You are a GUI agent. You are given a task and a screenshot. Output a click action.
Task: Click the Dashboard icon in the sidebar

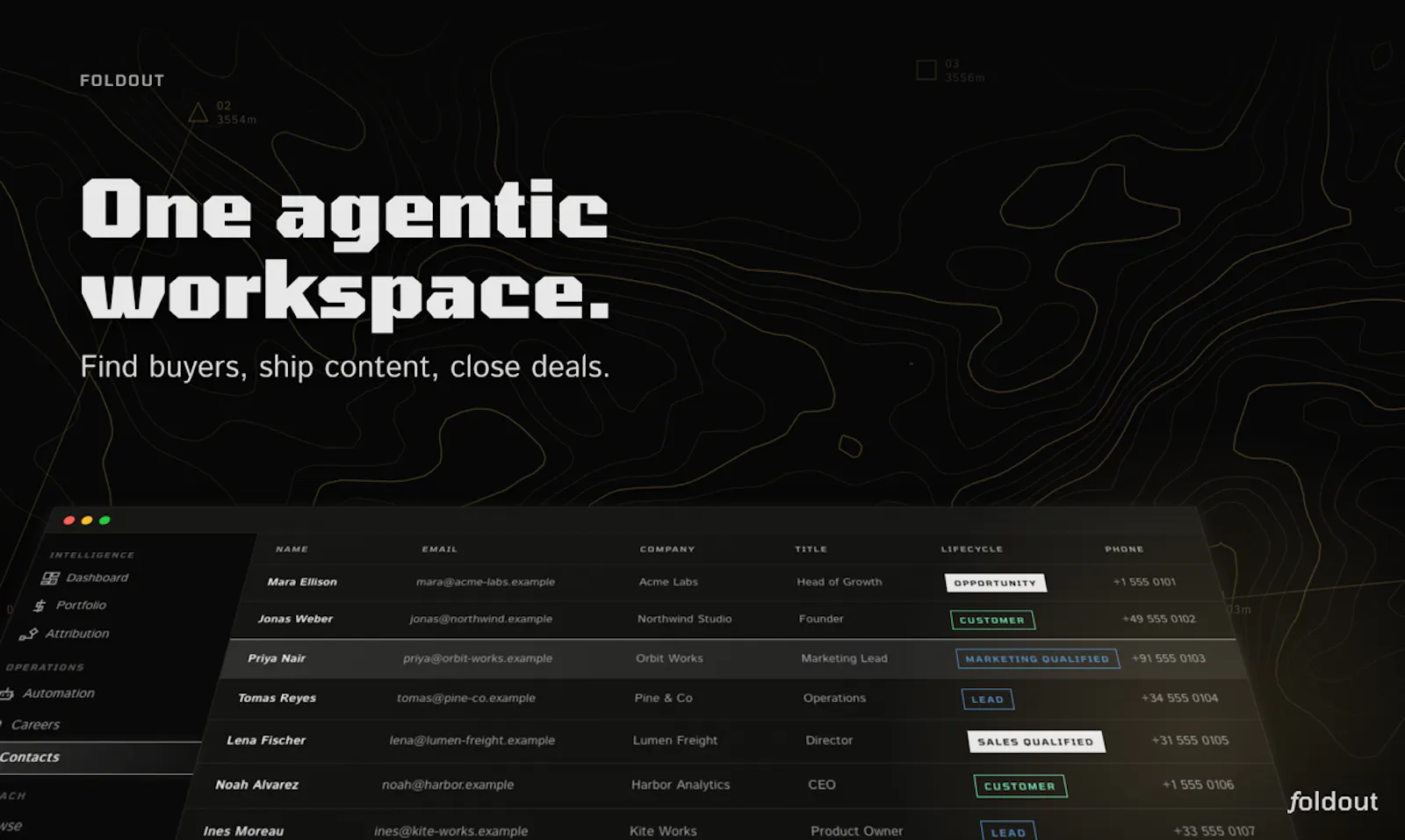click(x=50, y=578)
